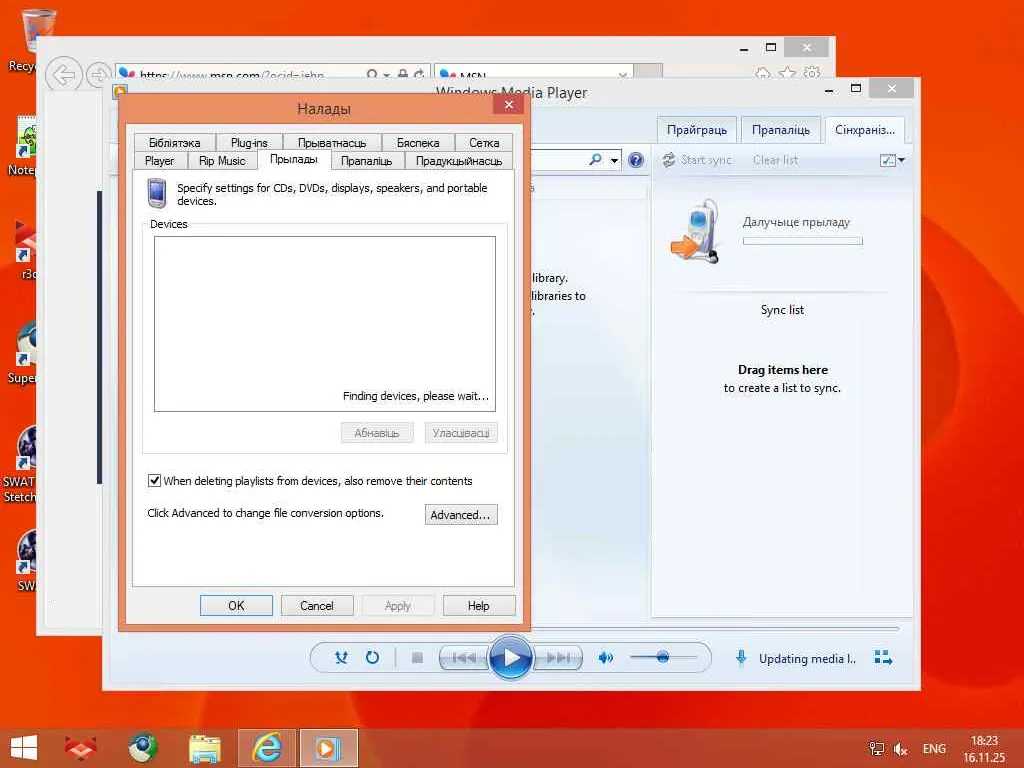The image size is (1024, 768).
Task: Open Internet Explorer Favorites star
Action: pyautogui.click(x=788, y=73)
